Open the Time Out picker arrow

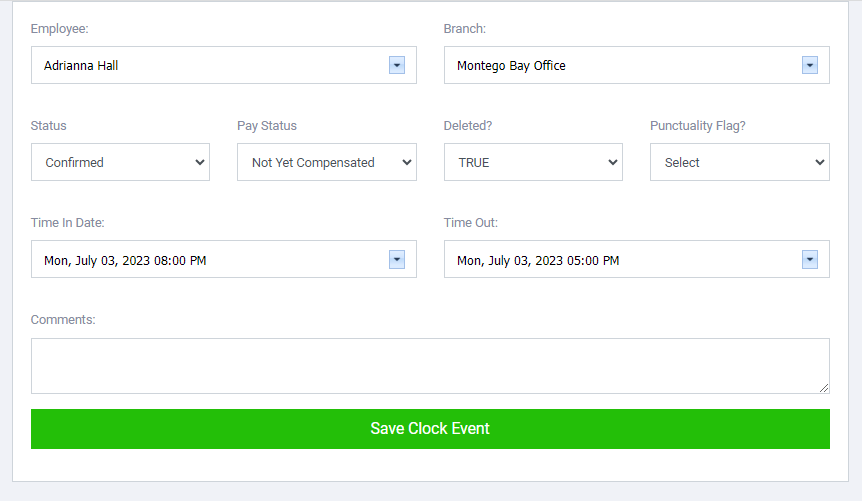click(x=810, y=260)
